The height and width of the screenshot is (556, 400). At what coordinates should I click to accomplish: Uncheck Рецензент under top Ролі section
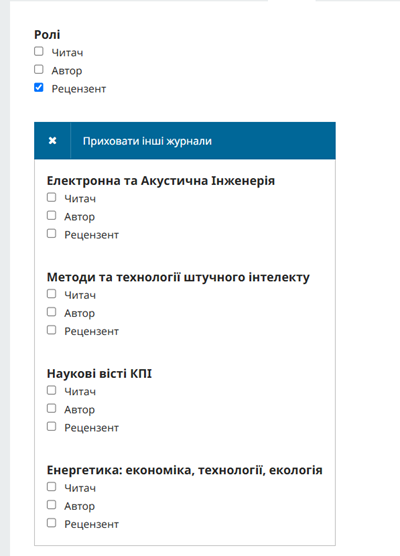(x=39, y=87)
